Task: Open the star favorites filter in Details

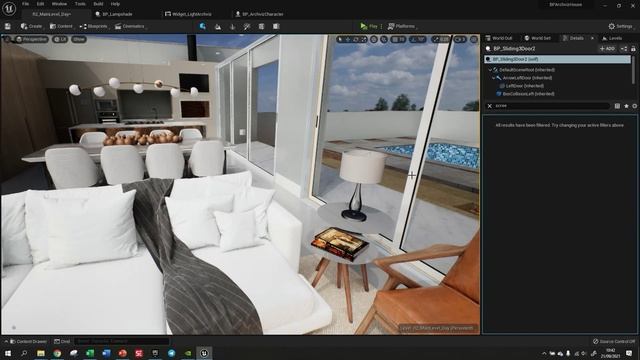Action: tap(626, 106)
